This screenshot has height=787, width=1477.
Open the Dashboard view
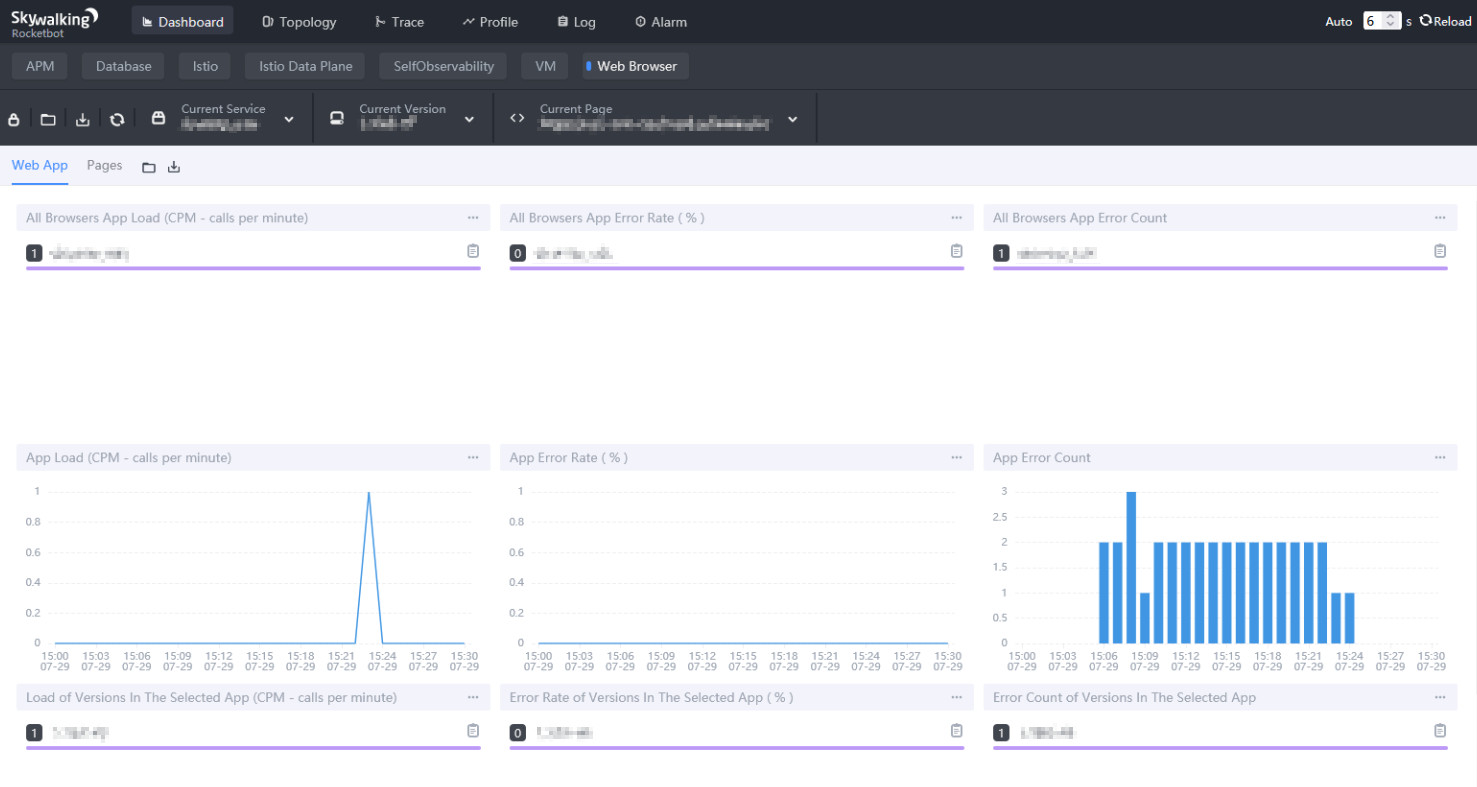(182, 21)
